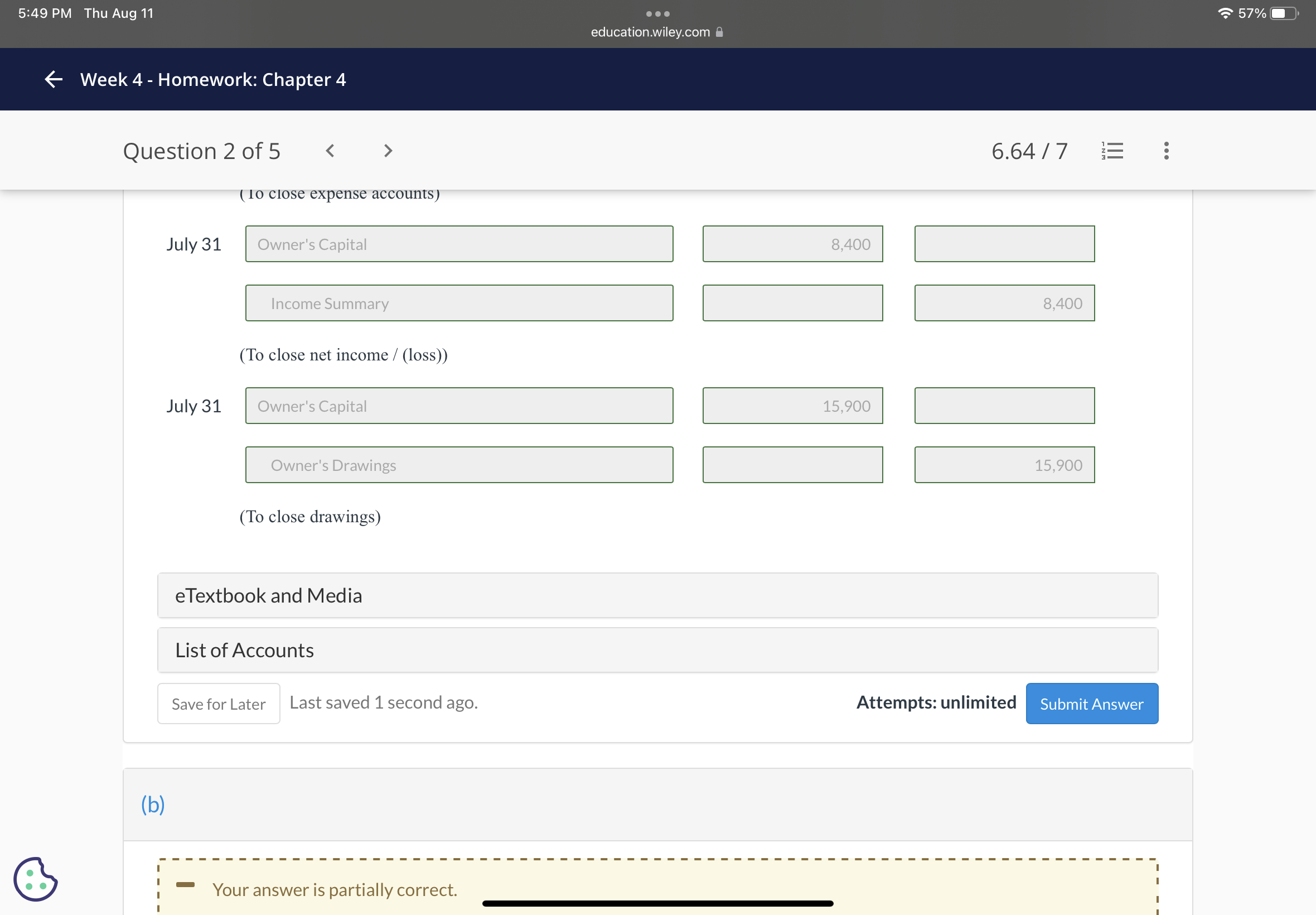Click the empty credit field beside 15,900 debit

(1004, 406)
